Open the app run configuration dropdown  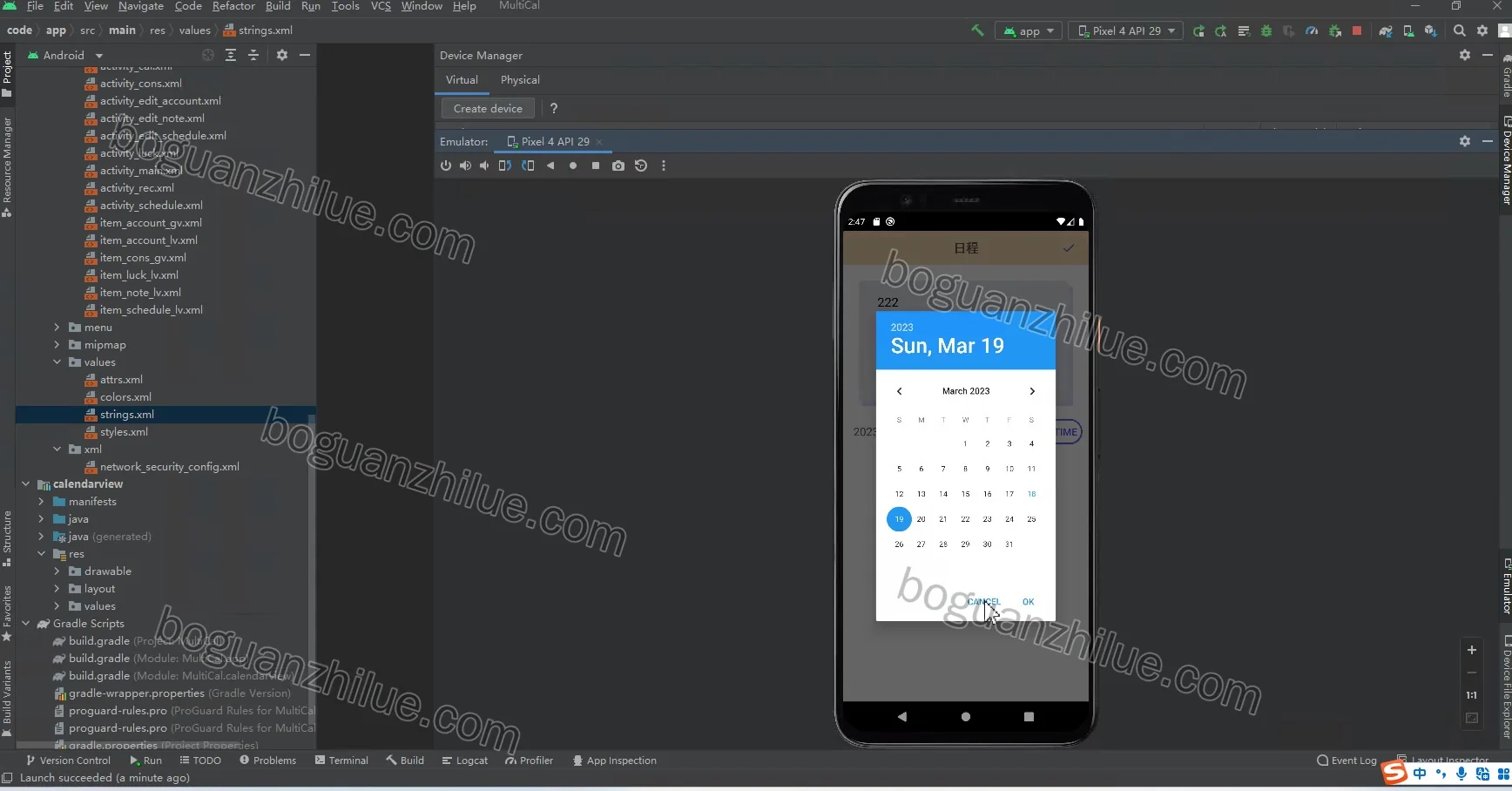pyautogui.click(x=1029, y=30)
